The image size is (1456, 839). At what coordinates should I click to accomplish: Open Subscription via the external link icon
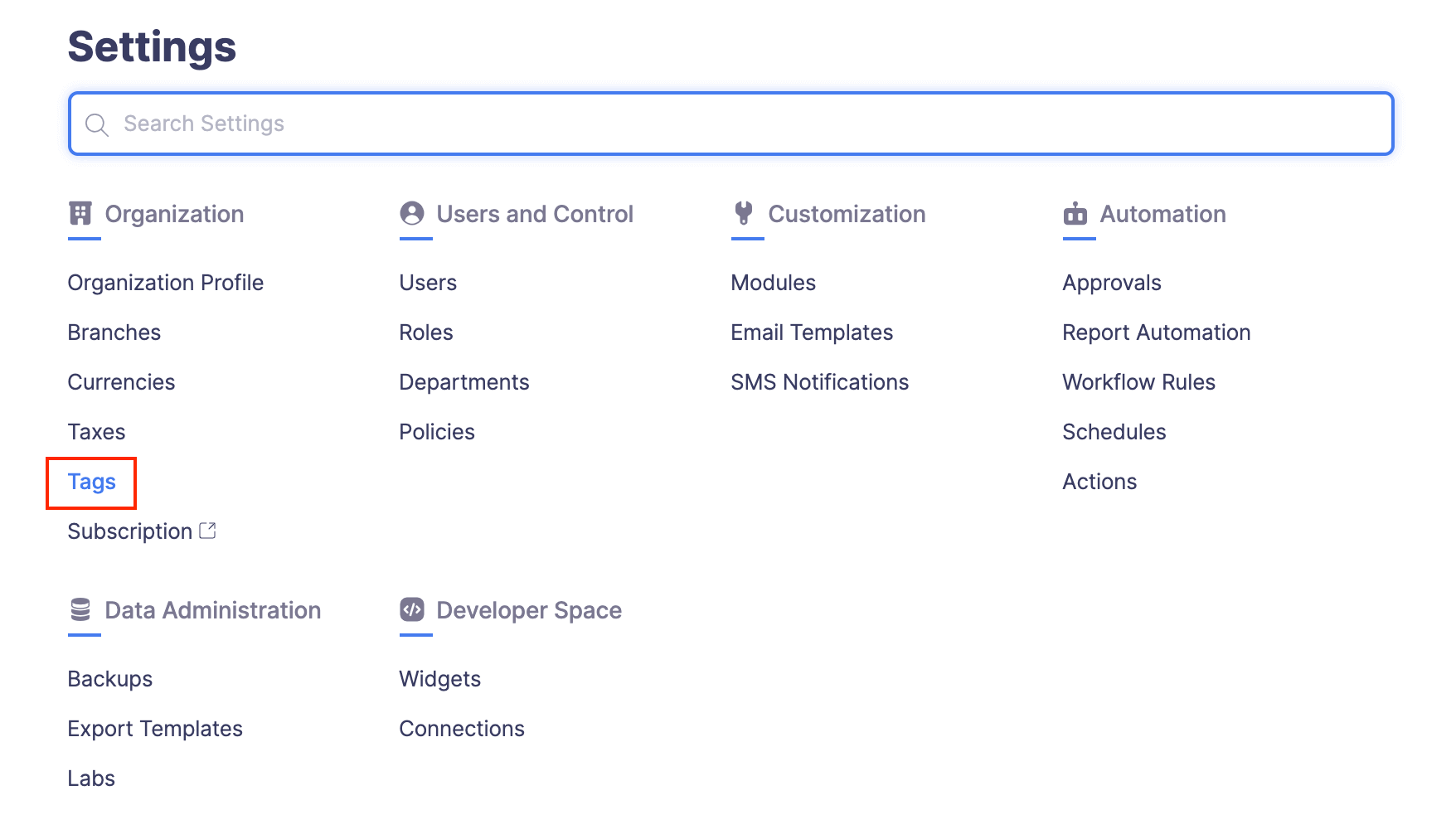(208, 530)
